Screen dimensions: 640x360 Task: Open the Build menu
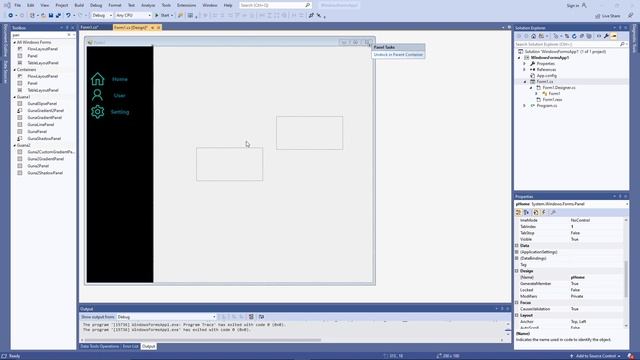point(79,5)
